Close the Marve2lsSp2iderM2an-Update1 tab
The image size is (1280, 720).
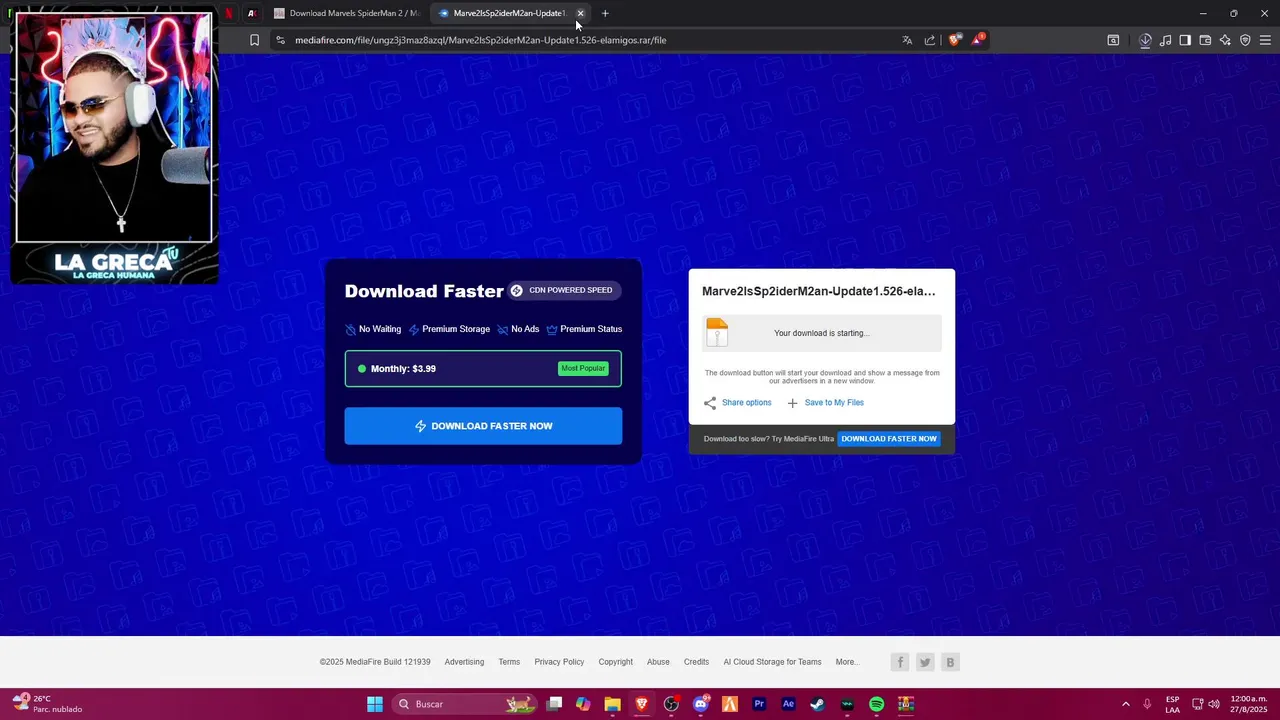580,13
